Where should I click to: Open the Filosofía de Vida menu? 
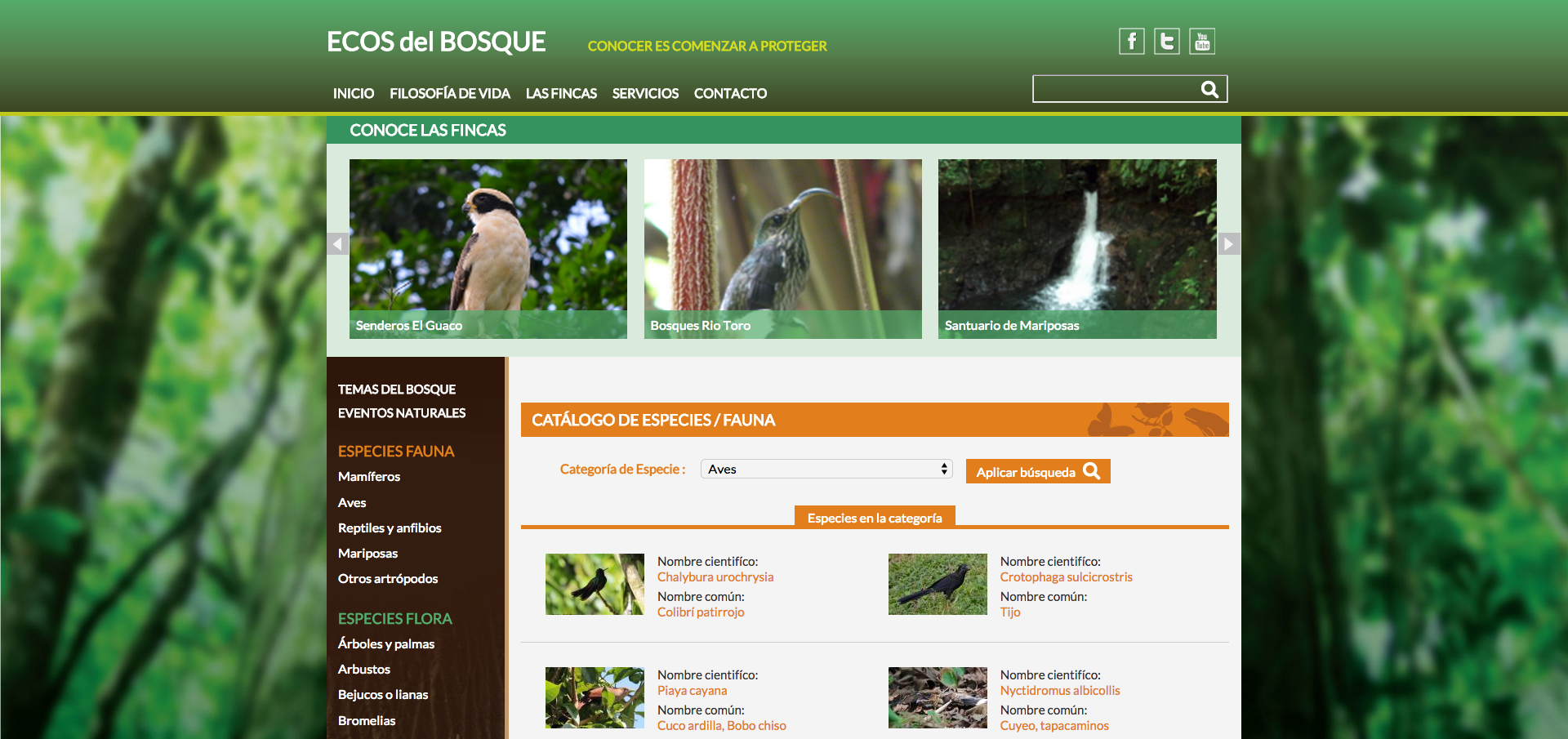click(x=449, y=94)
